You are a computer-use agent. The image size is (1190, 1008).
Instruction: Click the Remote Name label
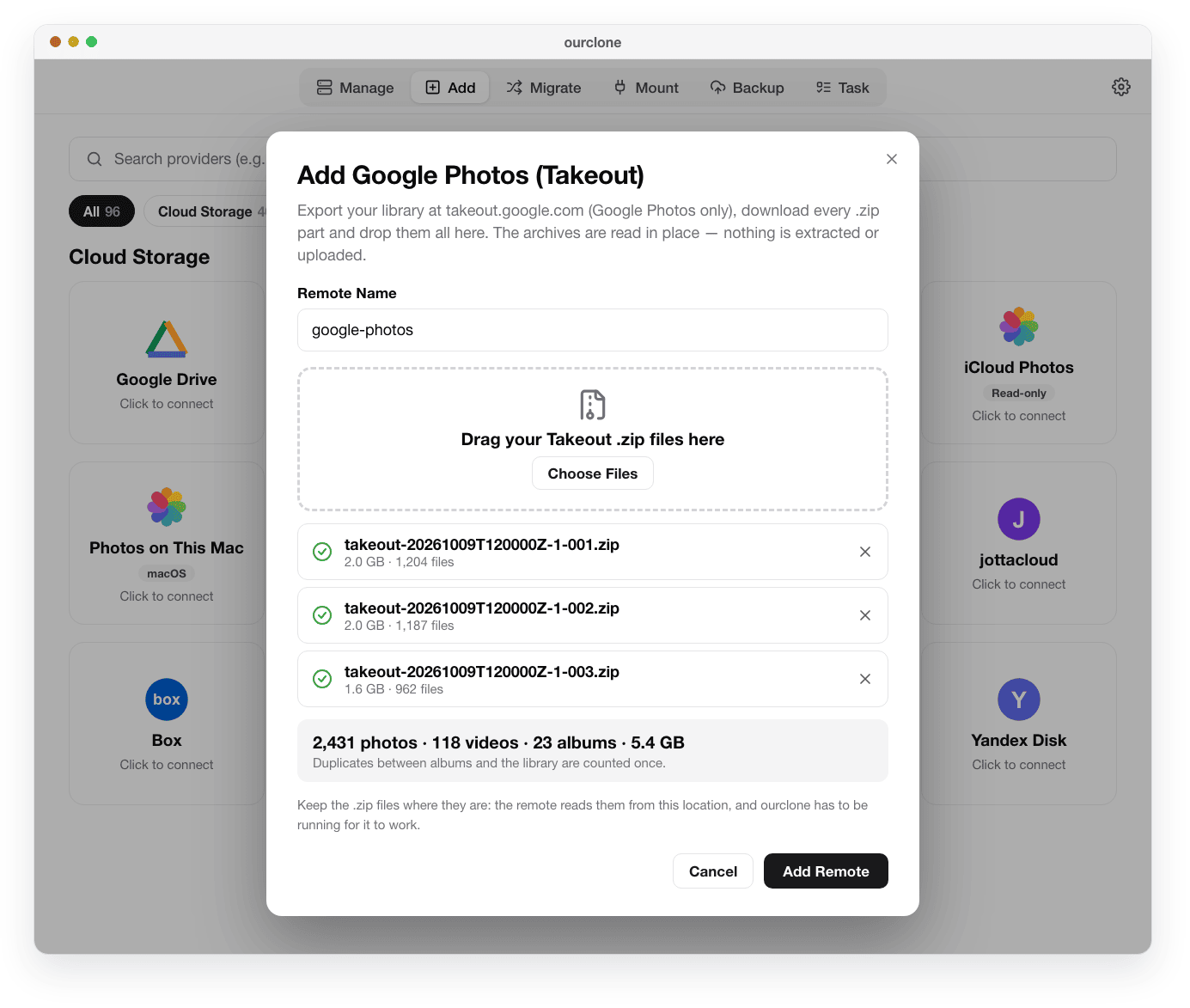(347, 293)
